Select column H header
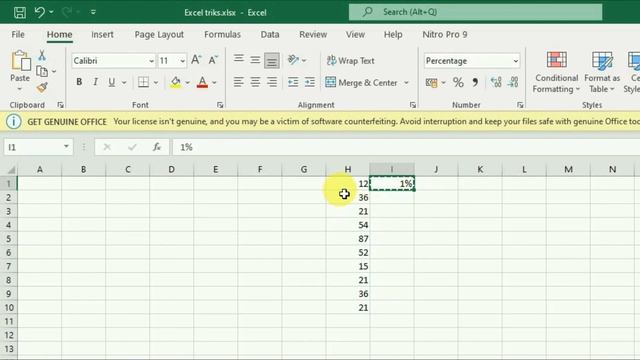 pos(348,169)
